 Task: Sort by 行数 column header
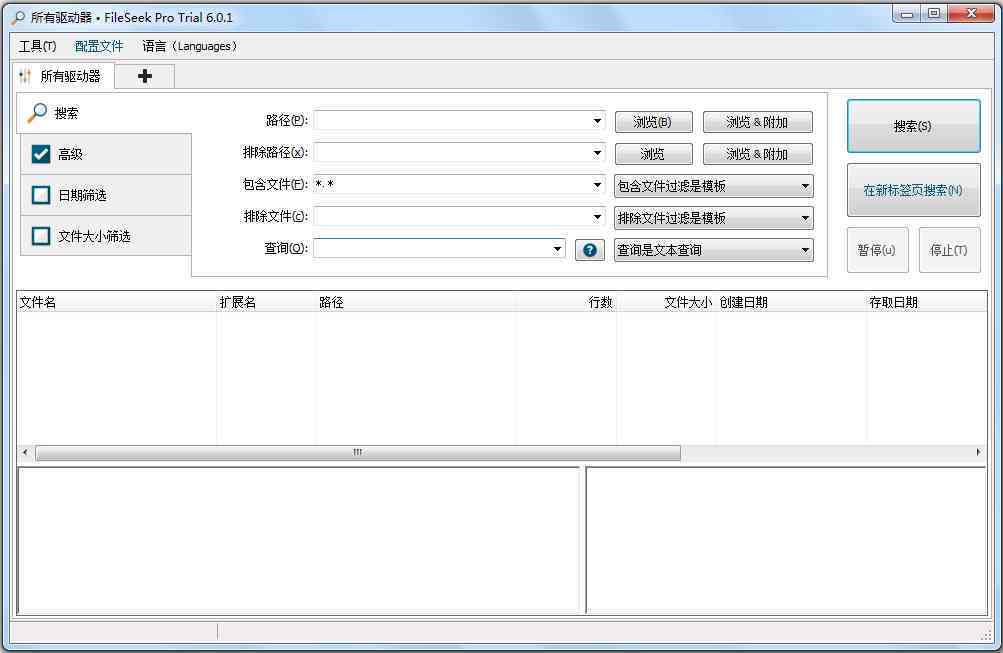tap(566, 303)
